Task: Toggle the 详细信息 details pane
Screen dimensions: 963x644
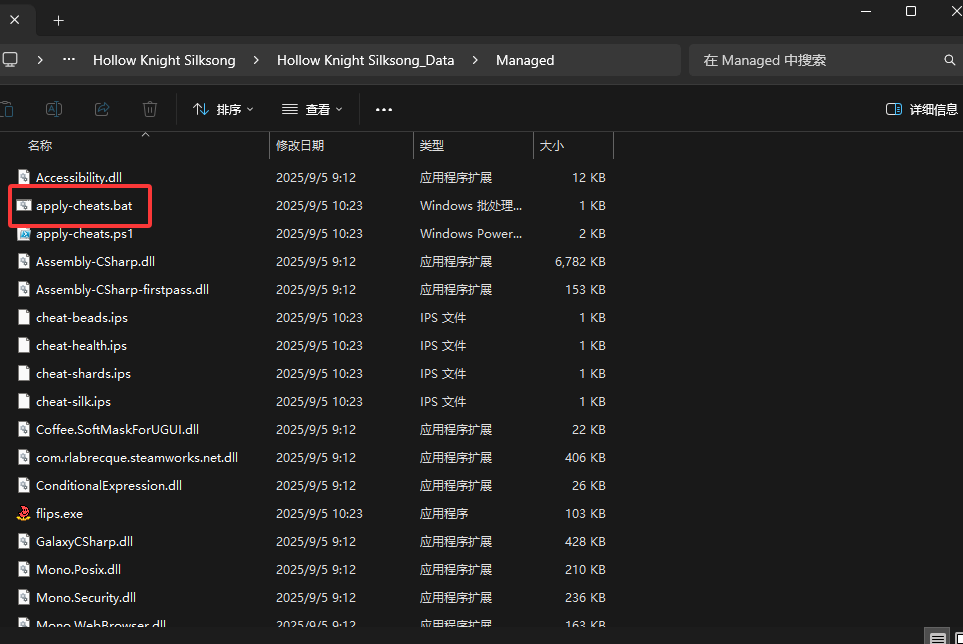Action: (921, 109)
